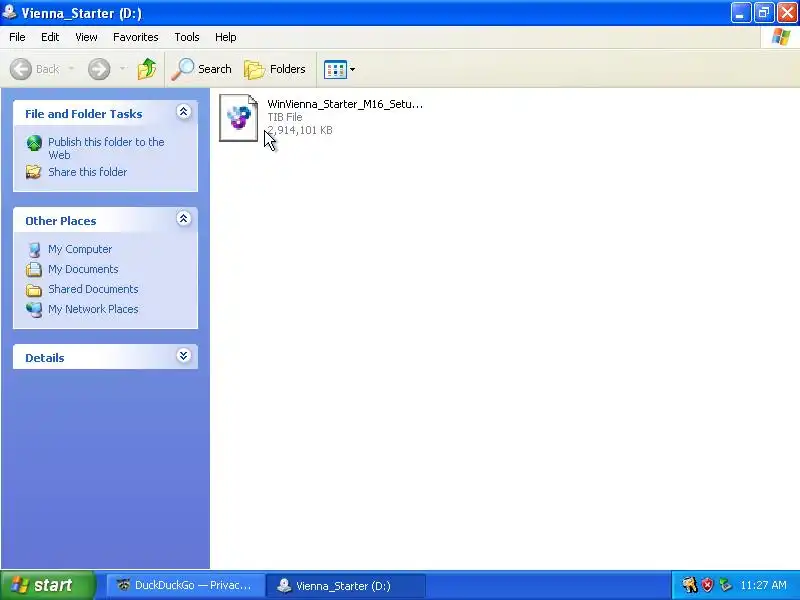This screenshot has height=600, width=800.
Task: Open the Tools menu
Action: pos(187,37)
